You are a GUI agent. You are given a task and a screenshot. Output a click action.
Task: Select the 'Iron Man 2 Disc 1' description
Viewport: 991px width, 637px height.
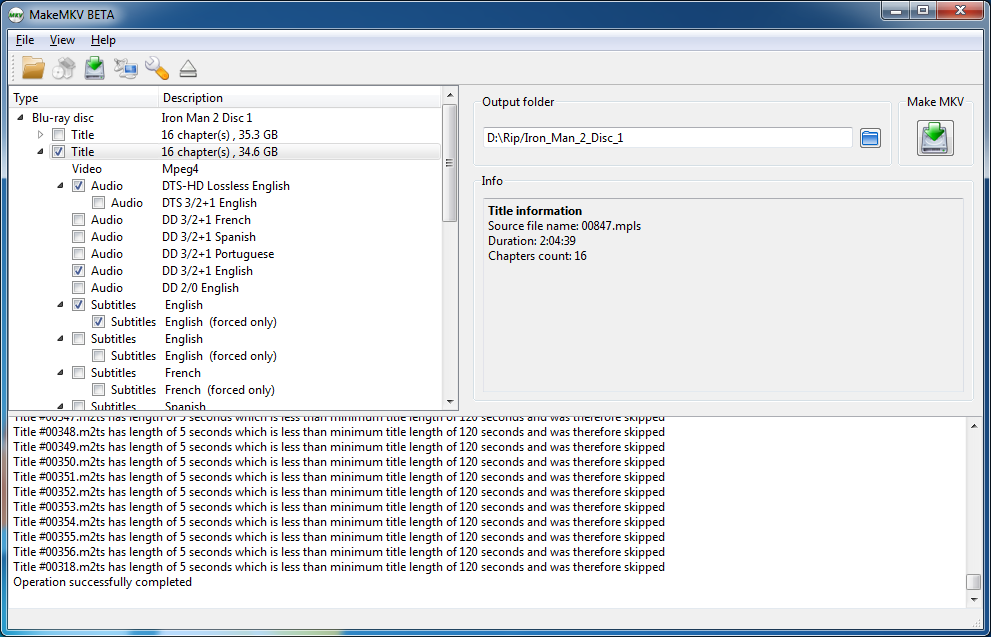pos(207,118)
